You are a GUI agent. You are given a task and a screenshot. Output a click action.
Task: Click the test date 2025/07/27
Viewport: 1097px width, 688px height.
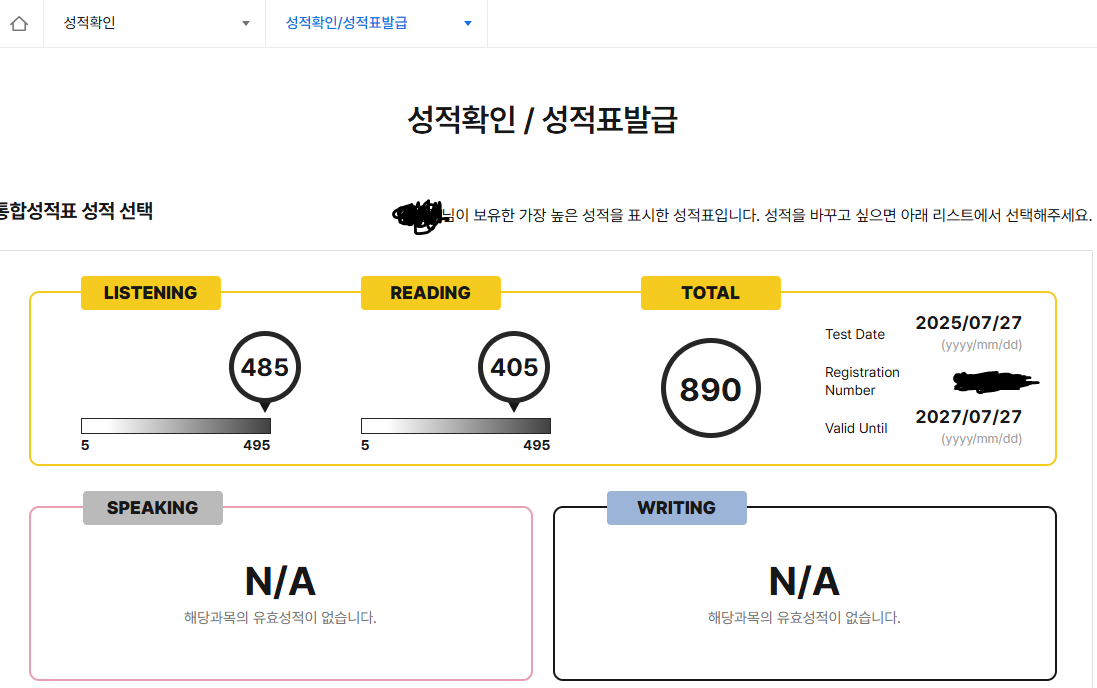pos(968,323)
